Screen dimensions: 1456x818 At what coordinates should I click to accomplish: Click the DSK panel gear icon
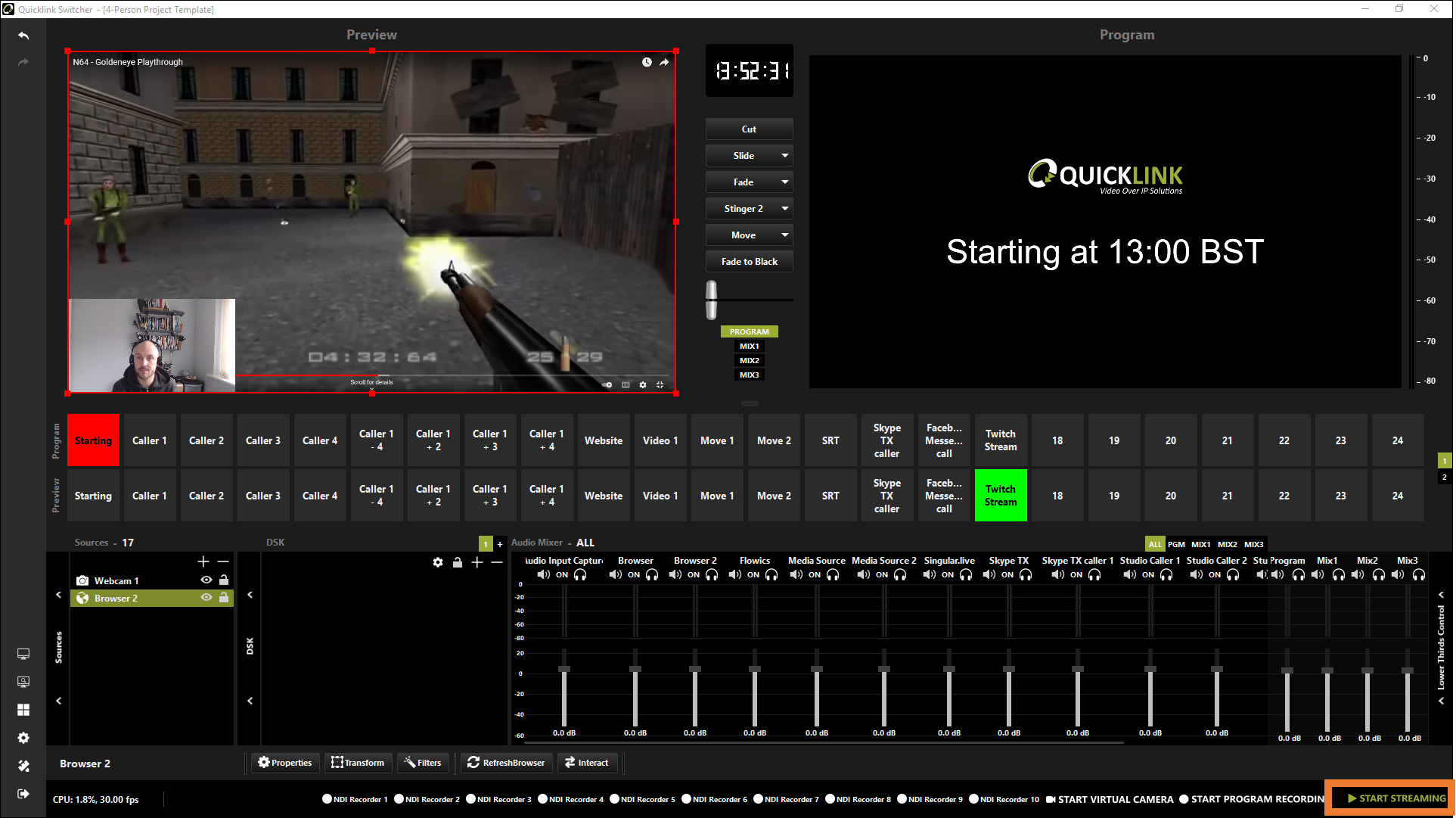[x=438, y=562]
